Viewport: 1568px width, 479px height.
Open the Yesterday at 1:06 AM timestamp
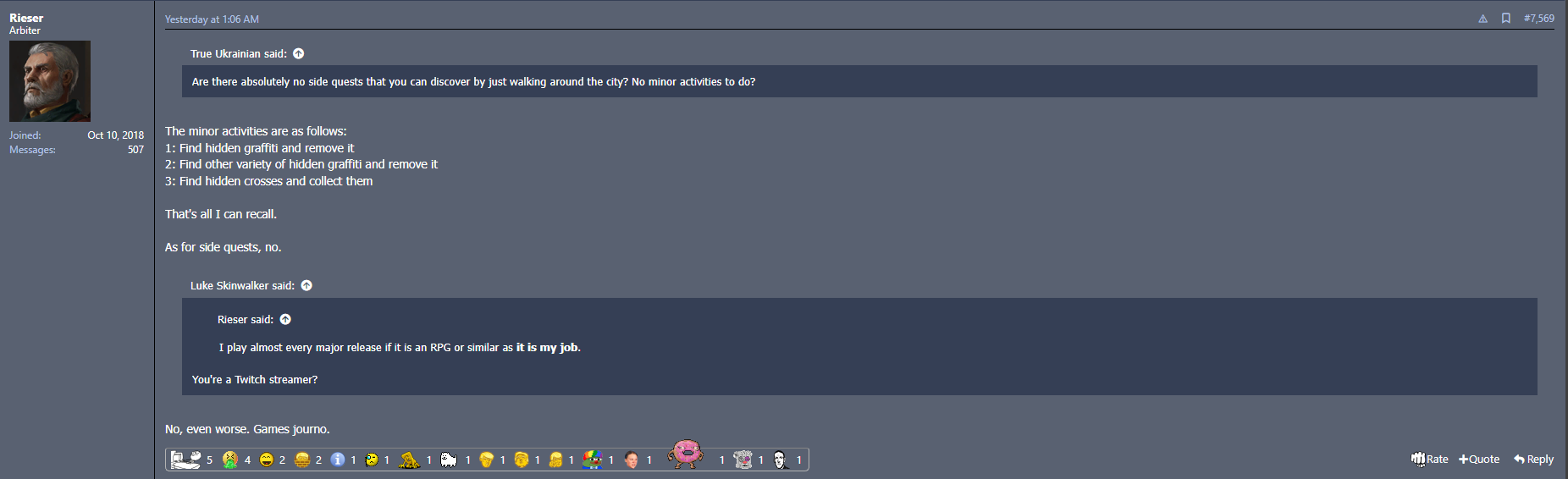pyautogui.click(x=212, y=19)
